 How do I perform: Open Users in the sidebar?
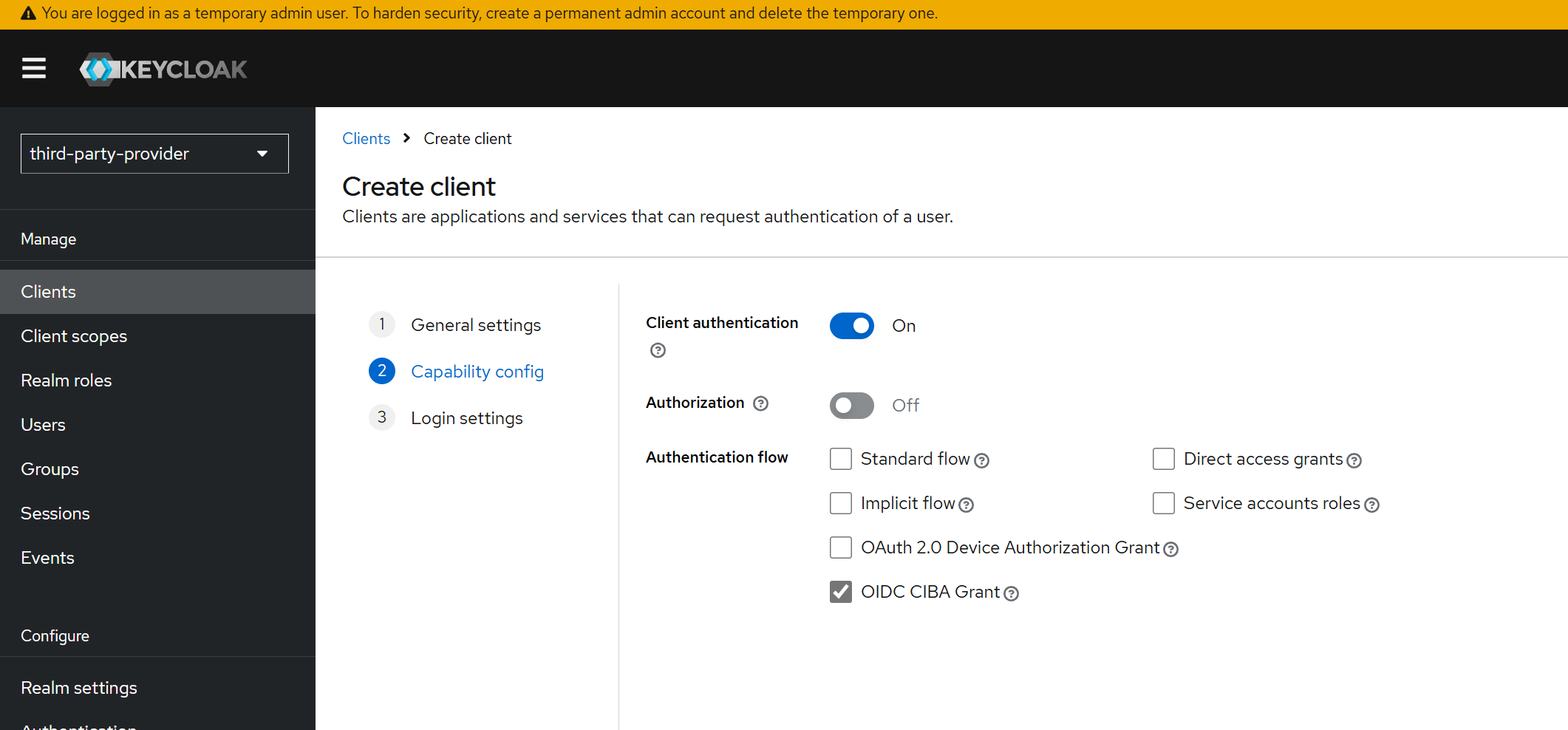tap(157, 425)
